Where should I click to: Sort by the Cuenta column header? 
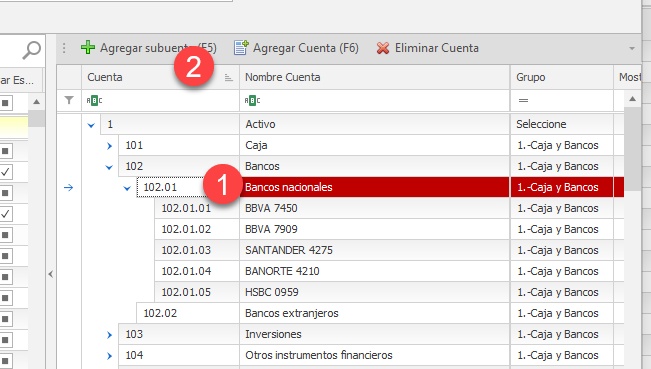160,77
